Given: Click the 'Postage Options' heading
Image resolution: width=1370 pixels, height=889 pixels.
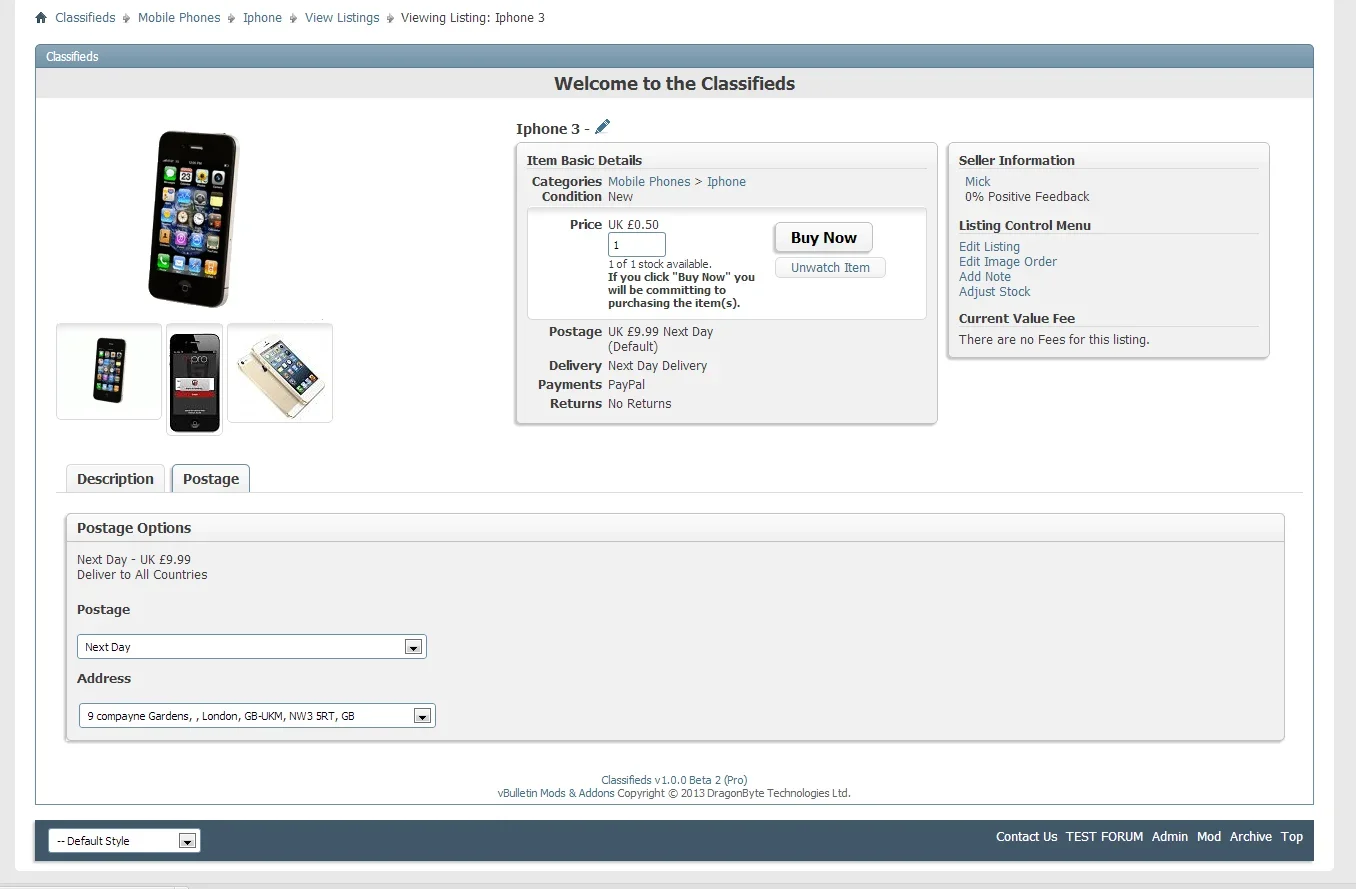Looking at the screenshot, I should click(x=134, y=528).
